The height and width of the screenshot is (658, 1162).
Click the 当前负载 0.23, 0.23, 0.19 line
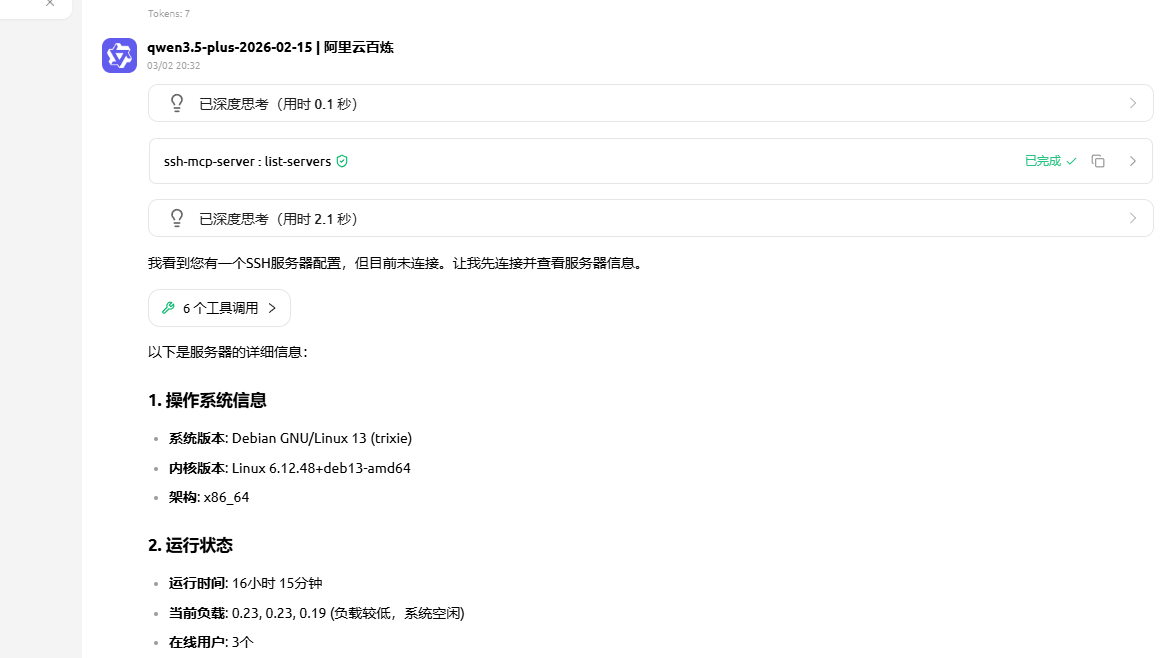[x=316, y=613]
